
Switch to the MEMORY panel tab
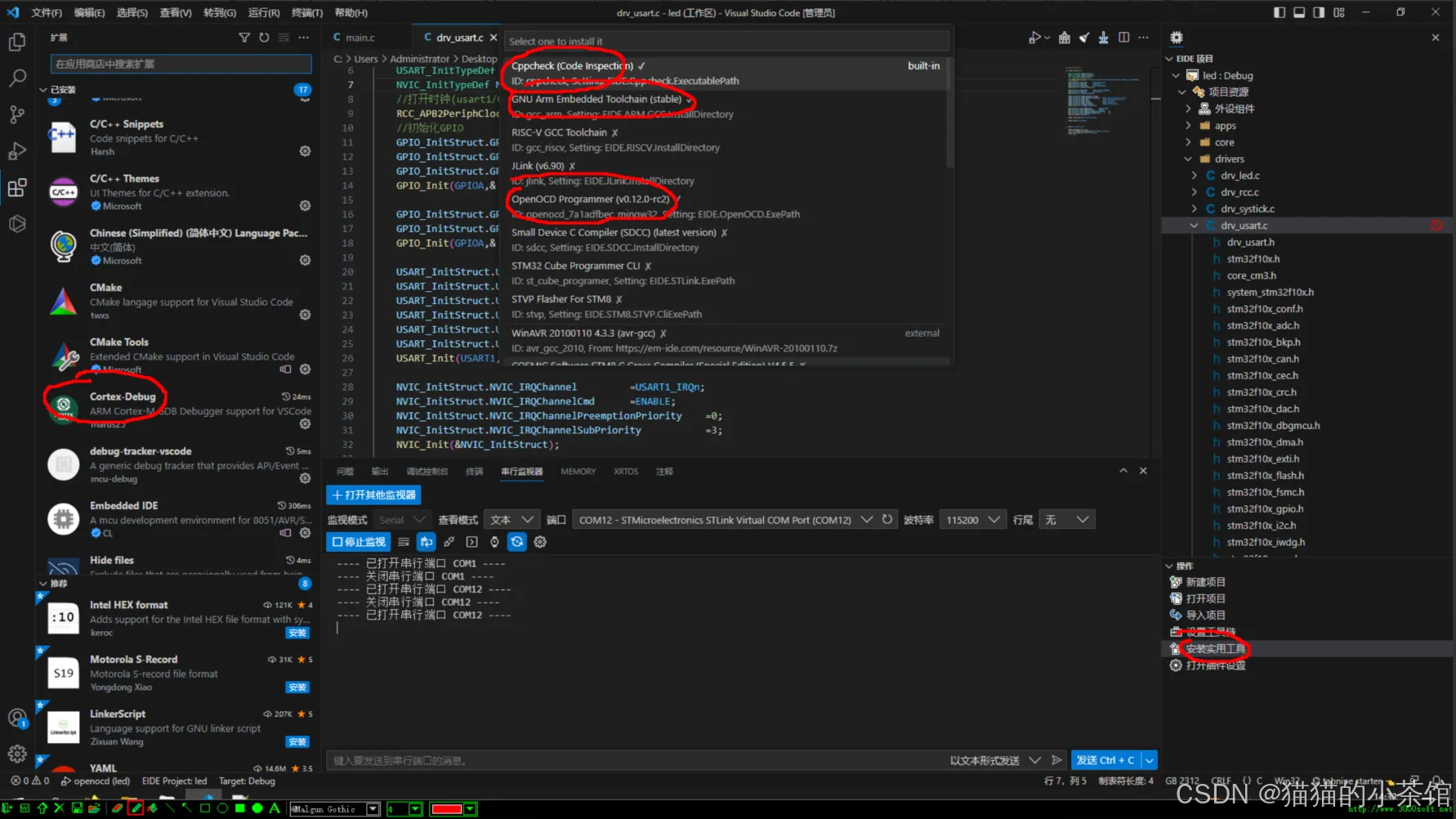(578, 472)
